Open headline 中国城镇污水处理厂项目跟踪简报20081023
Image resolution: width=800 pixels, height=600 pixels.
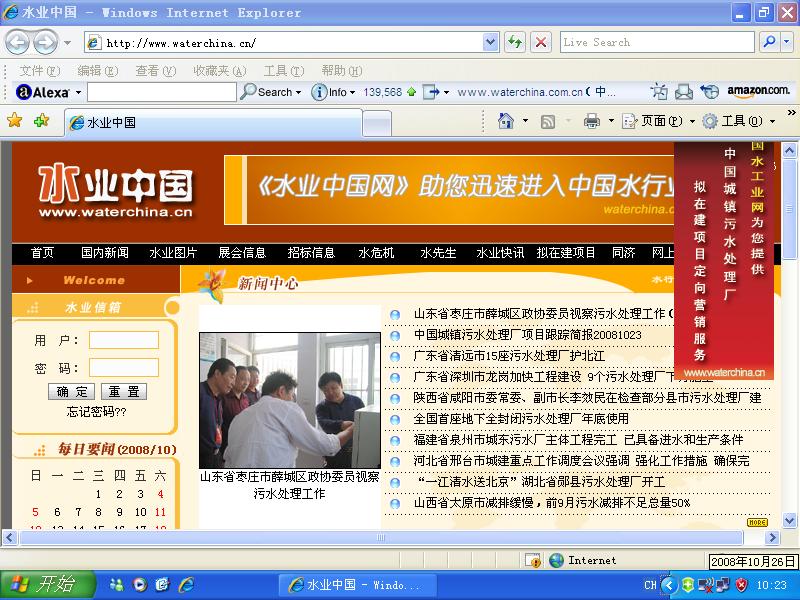click(x=528, y=335)
